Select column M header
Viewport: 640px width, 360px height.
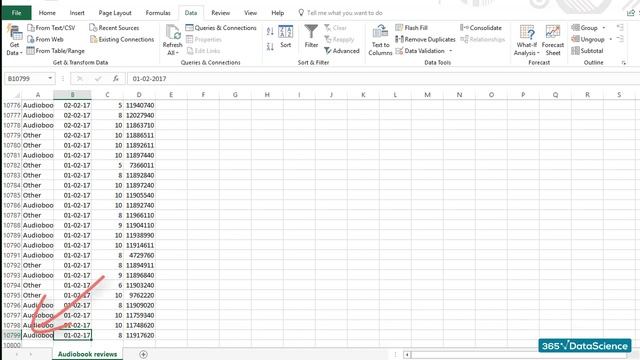coord(427,95)
